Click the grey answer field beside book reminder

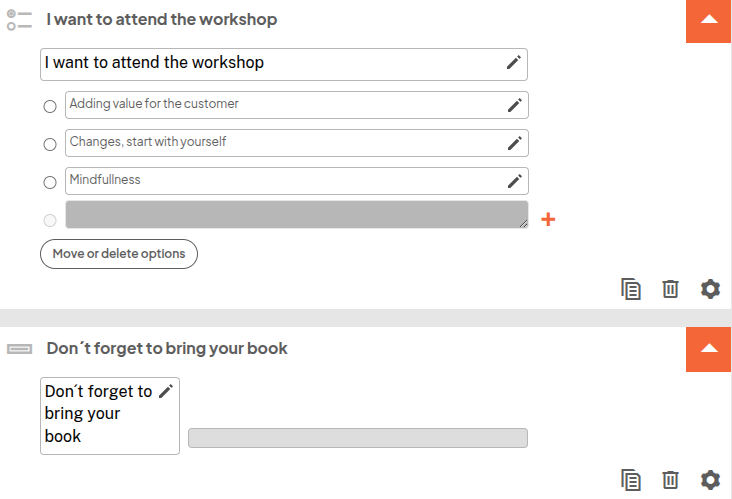357,438
